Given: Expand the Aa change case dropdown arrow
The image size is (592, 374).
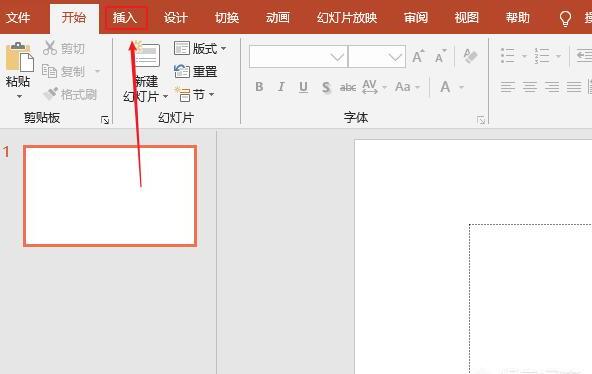Looking at the screenshot, I should pyautogui.click(x=418, y=88).
